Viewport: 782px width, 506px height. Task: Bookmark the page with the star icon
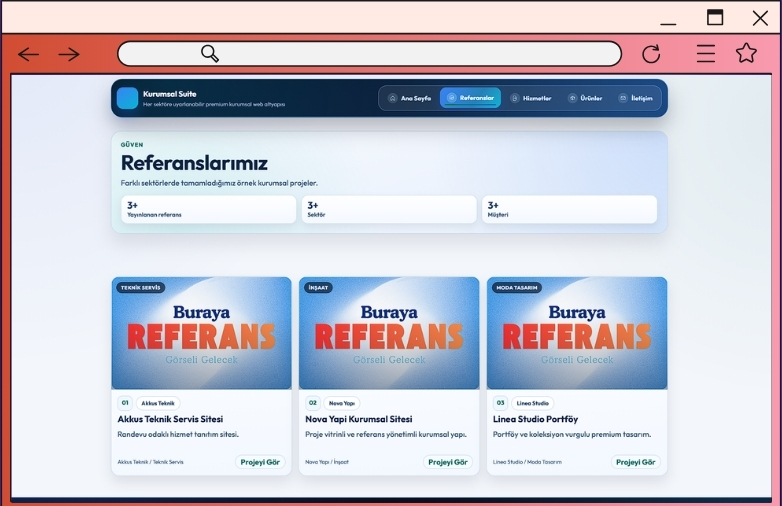pyautogui.click(x=746, y=54)
